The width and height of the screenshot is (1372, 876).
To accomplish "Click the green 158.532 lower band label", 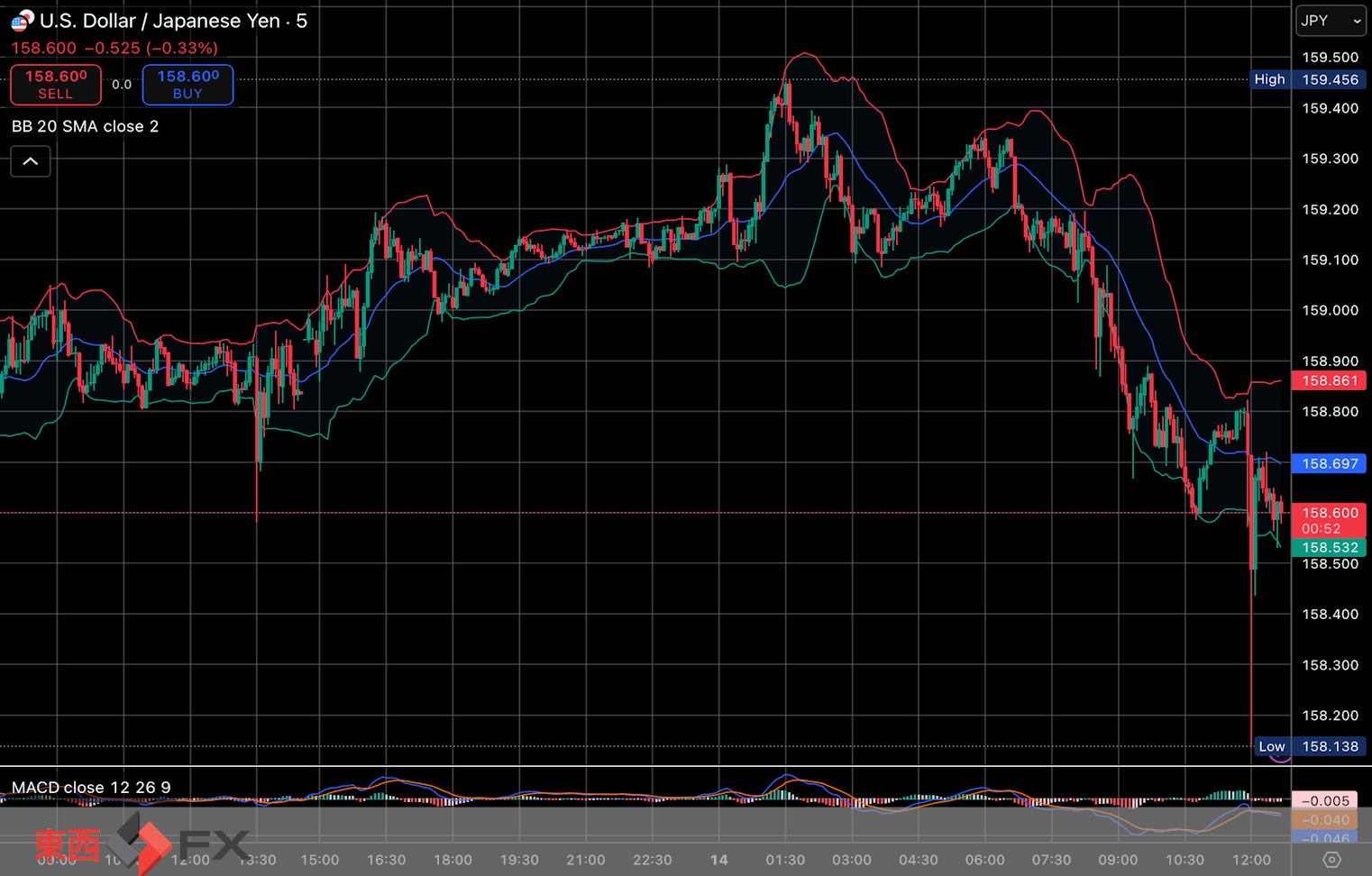I will tap(1329, 547).
